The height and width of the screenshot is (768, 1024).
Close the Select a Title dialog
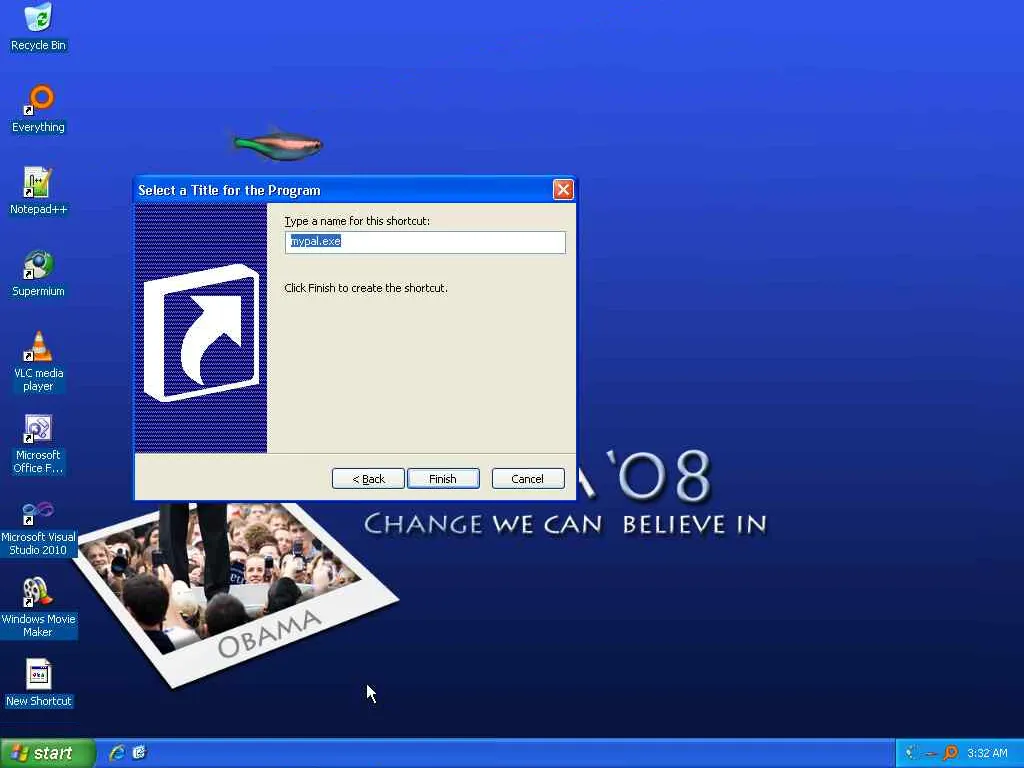[563, 190]
